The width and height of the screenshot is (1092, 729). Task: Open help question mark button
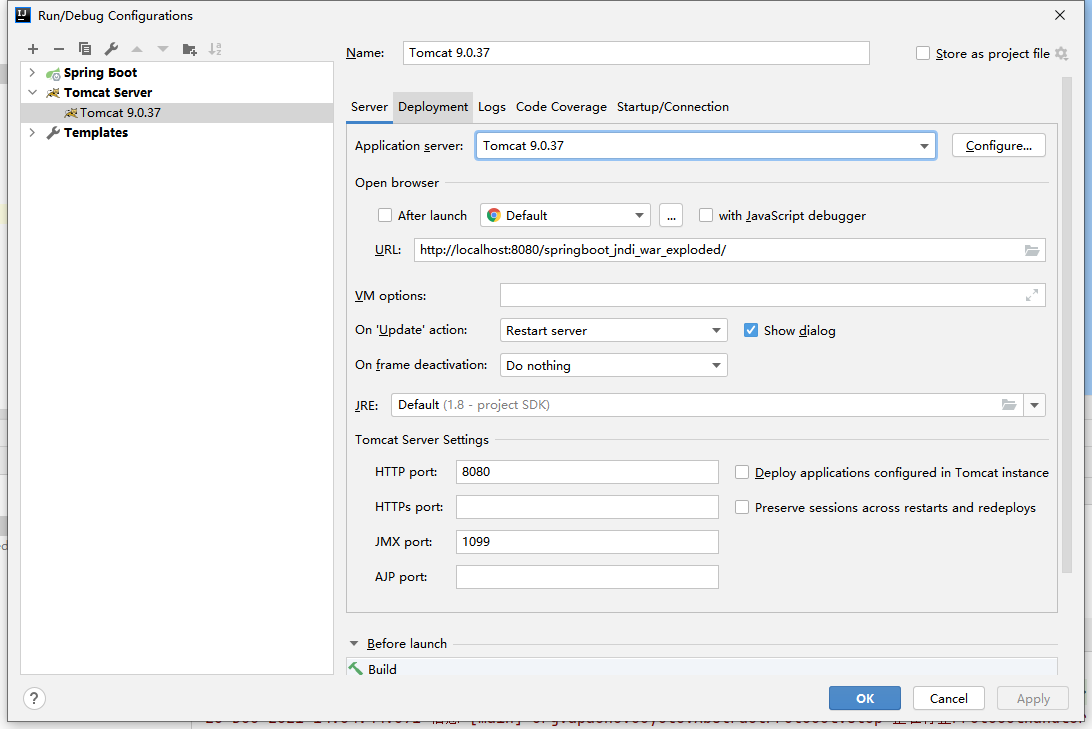34,698
